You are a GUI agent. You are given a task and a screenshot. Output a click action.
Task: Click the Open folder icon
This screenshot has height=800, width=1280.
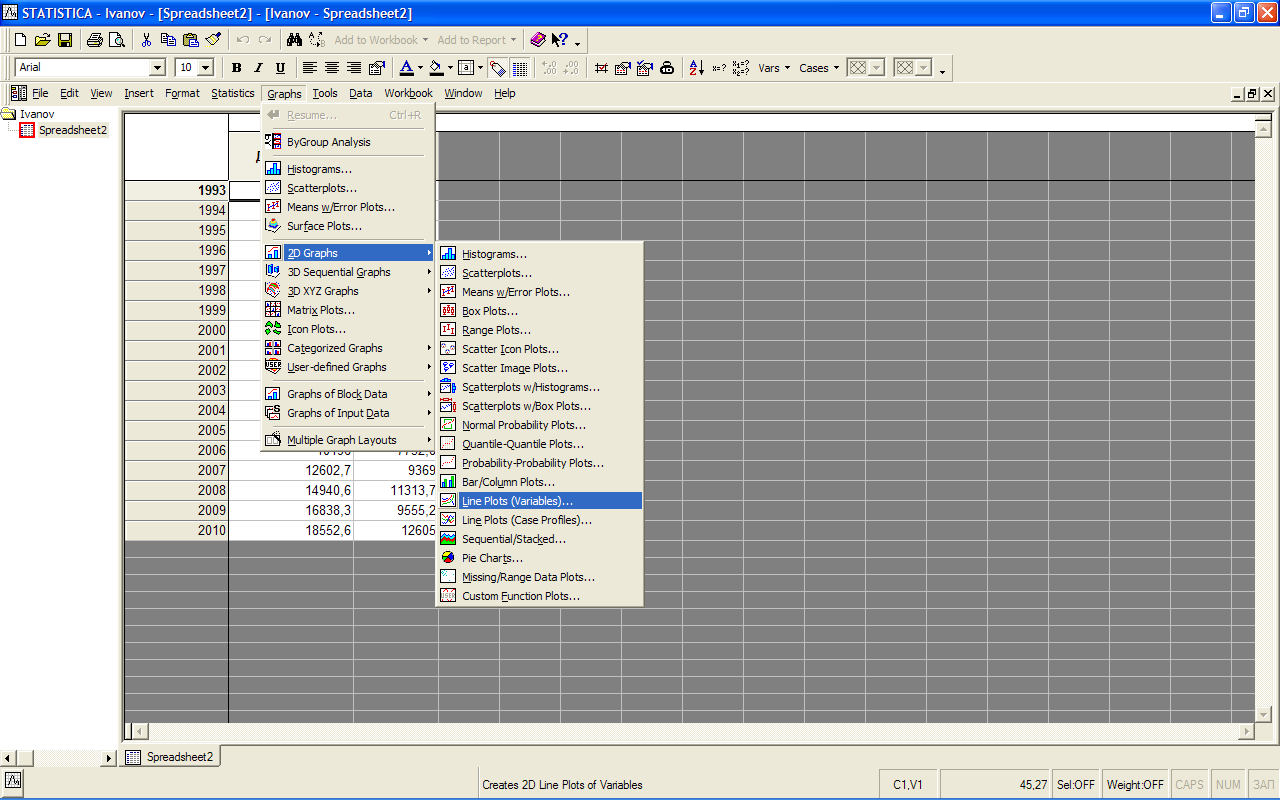[x=42, y=40]
